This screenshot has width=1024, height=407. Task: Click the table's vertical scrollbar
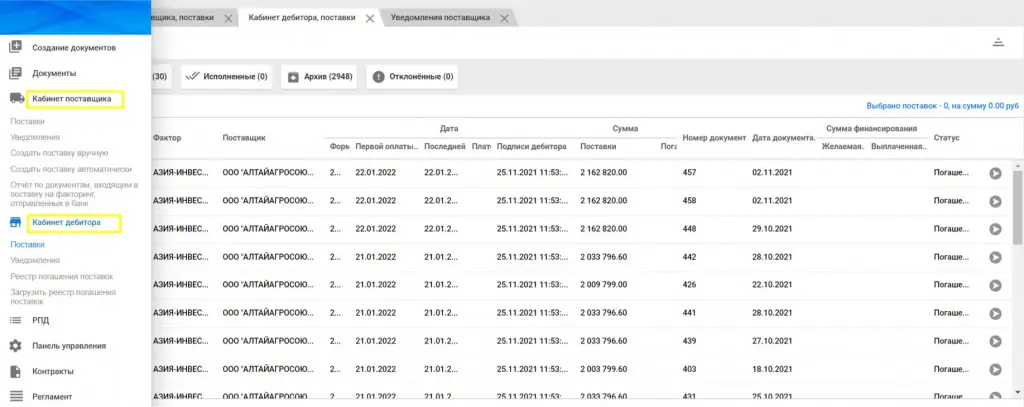[1018, 210]
